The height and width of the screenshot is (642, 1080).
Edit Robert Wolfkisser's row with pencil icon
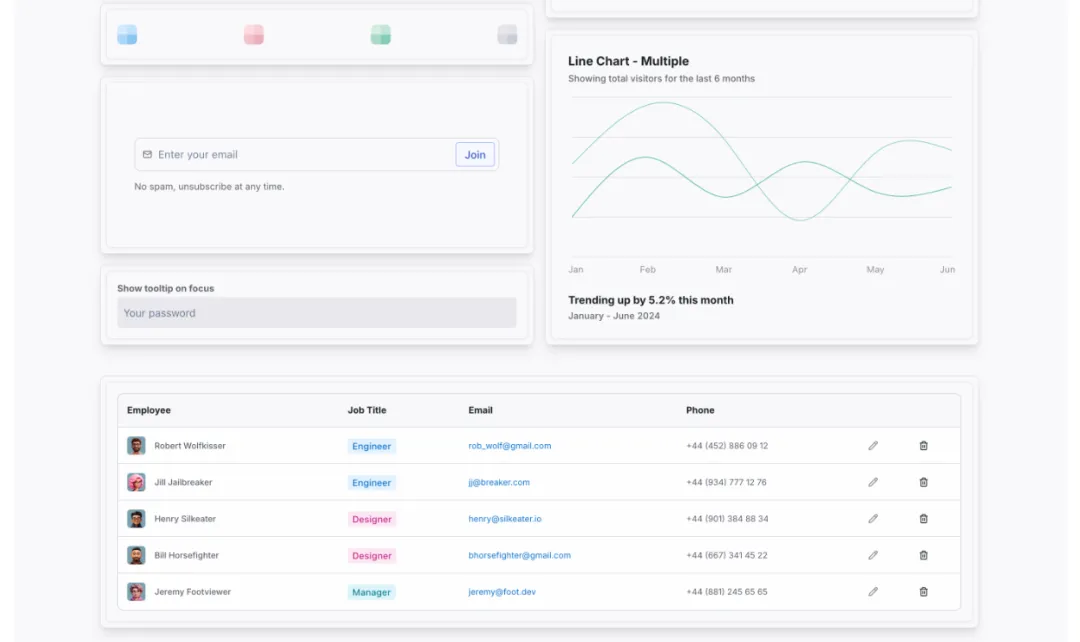873,446
